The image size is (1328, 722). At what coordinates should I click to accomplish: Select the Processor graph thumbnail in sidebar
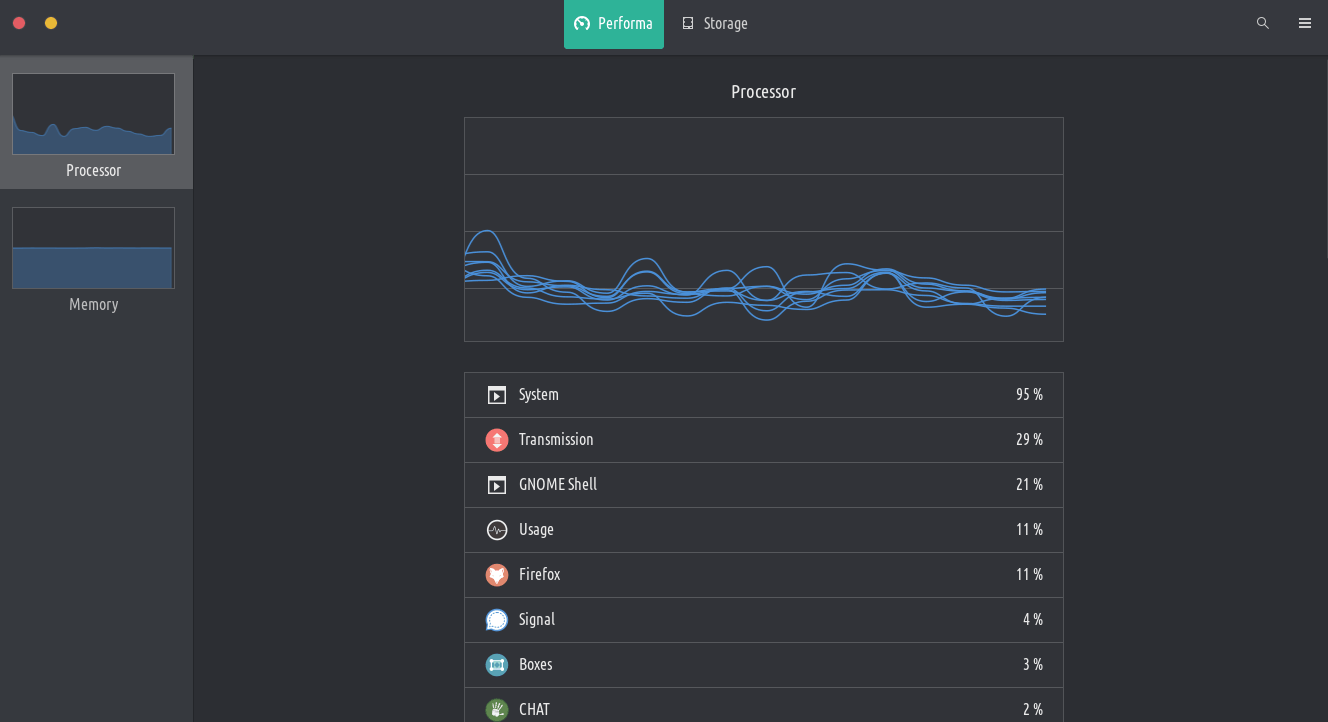tap(93, 114)
